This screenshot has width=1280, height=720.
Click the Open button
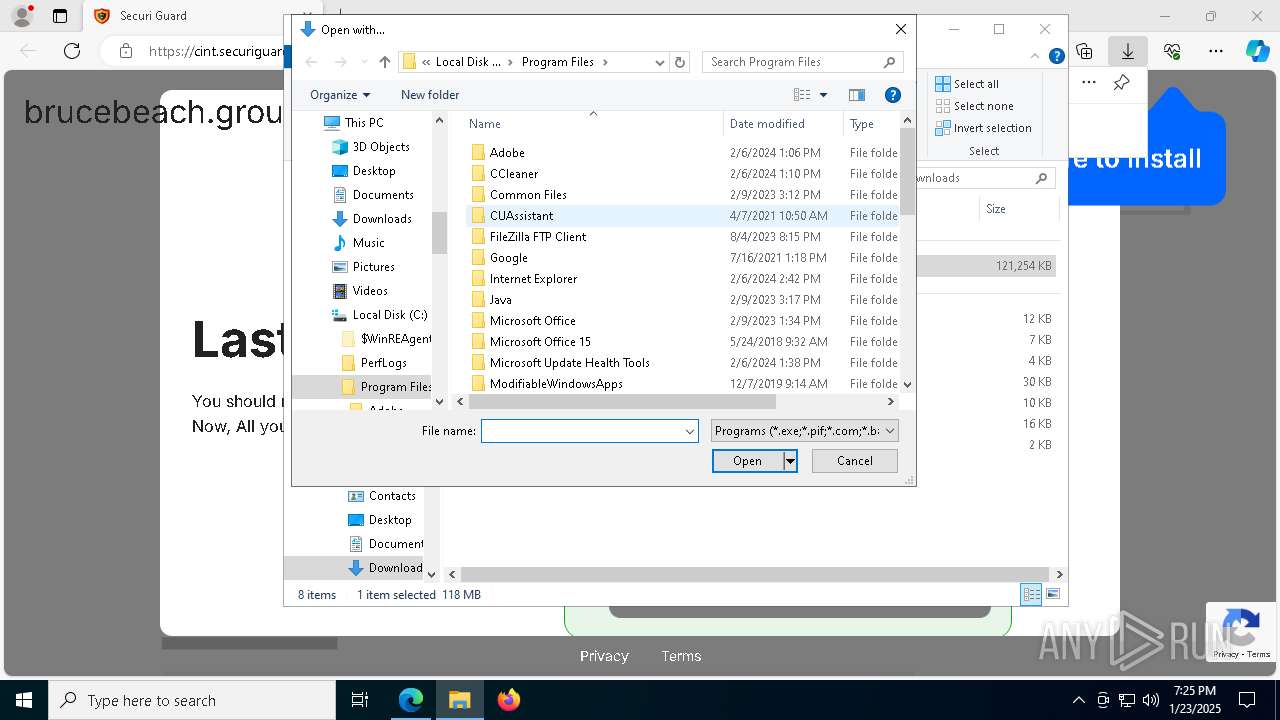click(747, 461)
